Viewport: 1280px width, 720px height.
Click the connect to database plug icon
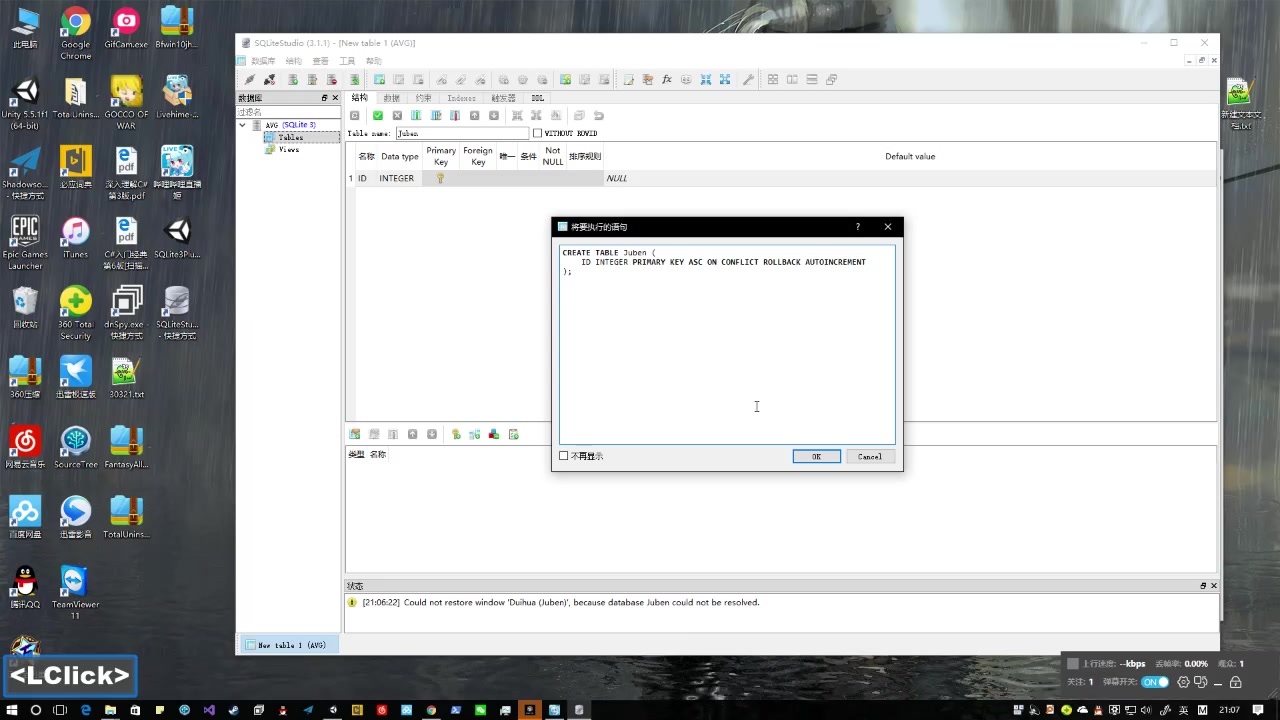(250, 80)
